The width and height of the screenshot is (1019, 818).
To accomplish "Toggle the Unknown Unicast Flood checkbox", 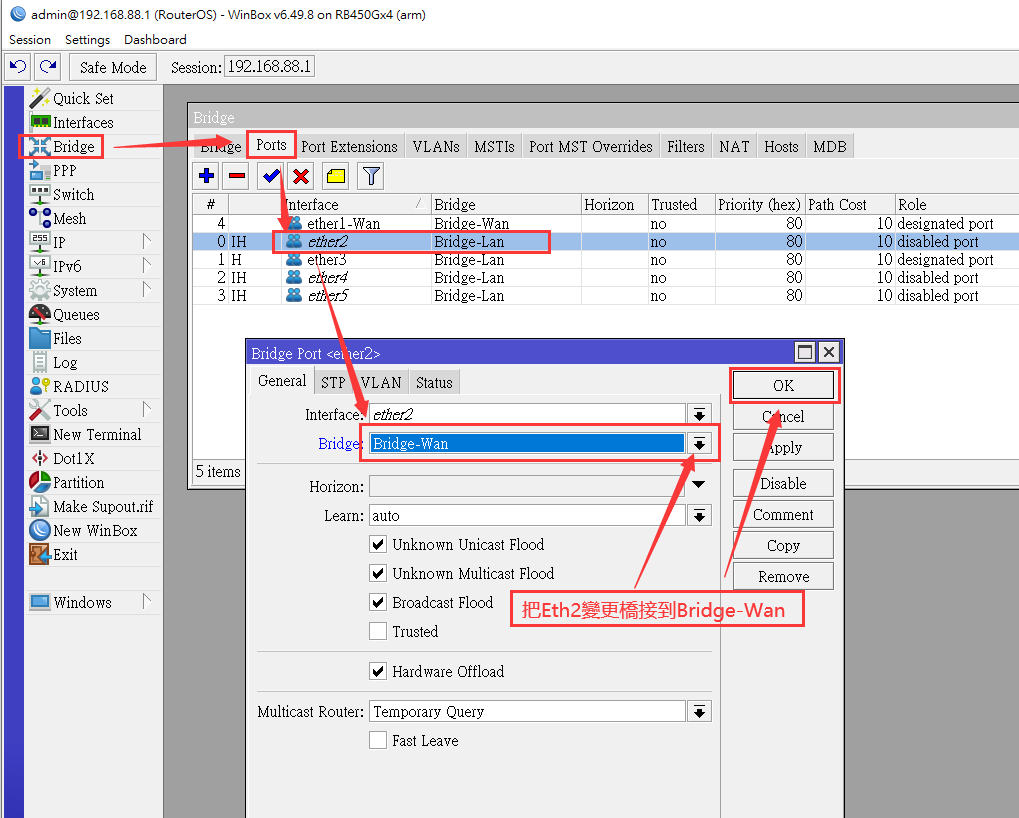I will coord(378,544).
